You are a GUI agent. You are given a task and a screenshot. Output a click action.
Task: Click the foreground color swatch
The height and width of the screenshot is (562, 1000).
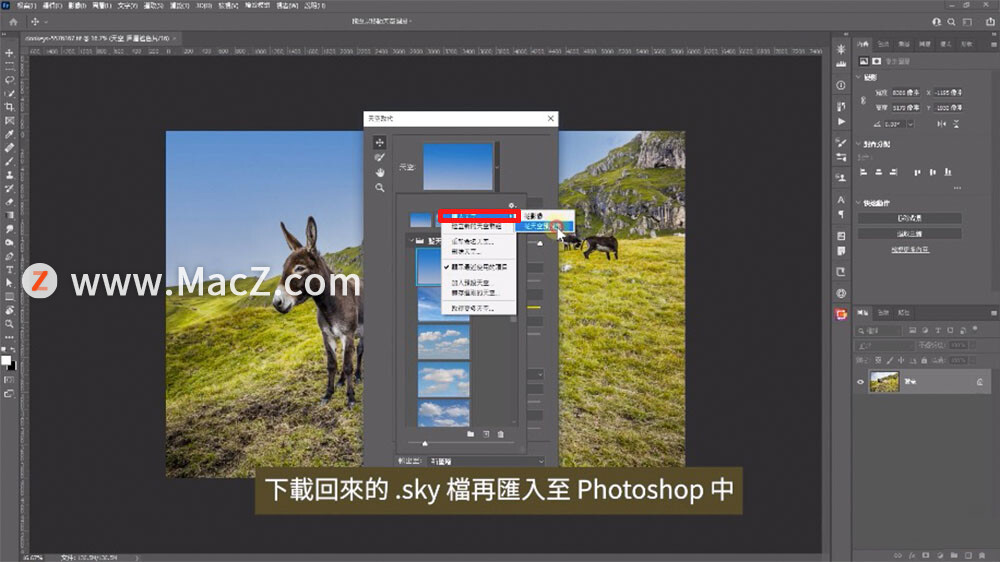(x=6, y=361)
